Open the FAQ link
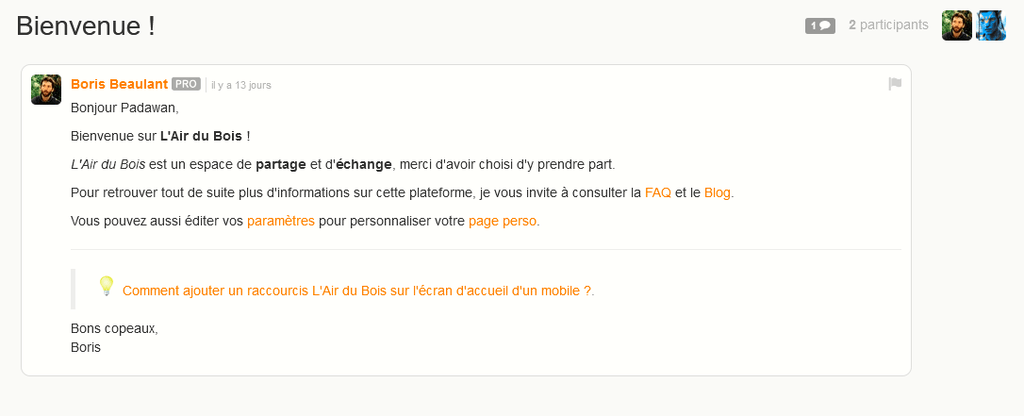The width and height of the screenshot is (1024, 416). [658, 193]
